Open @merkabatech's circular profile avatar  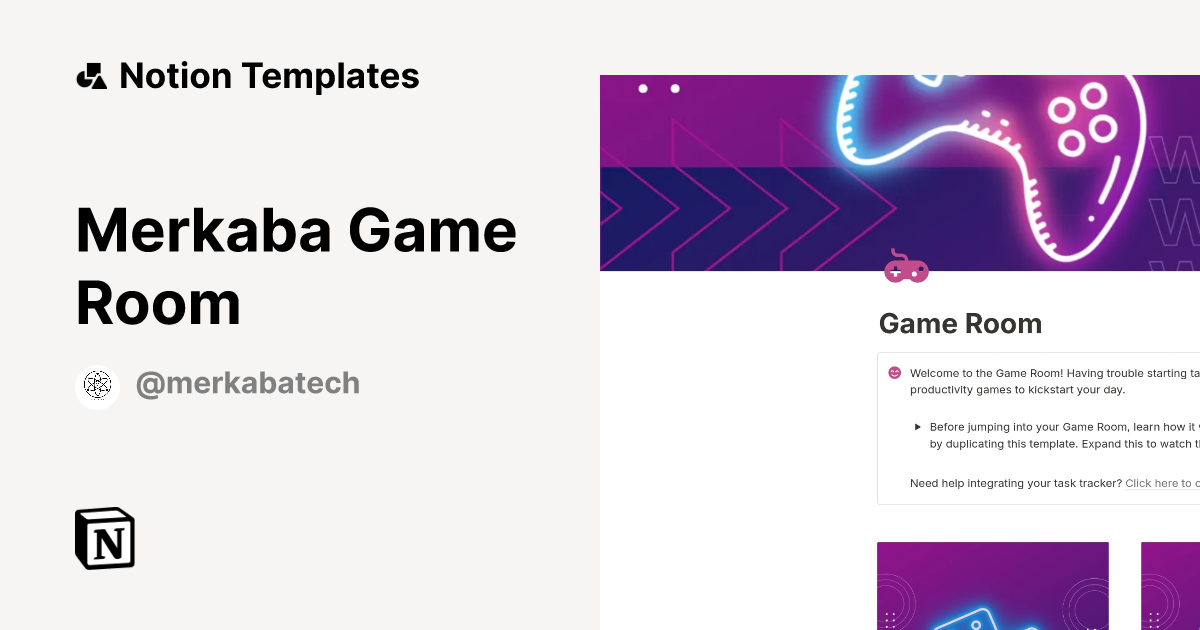click(x=97, y=386)
